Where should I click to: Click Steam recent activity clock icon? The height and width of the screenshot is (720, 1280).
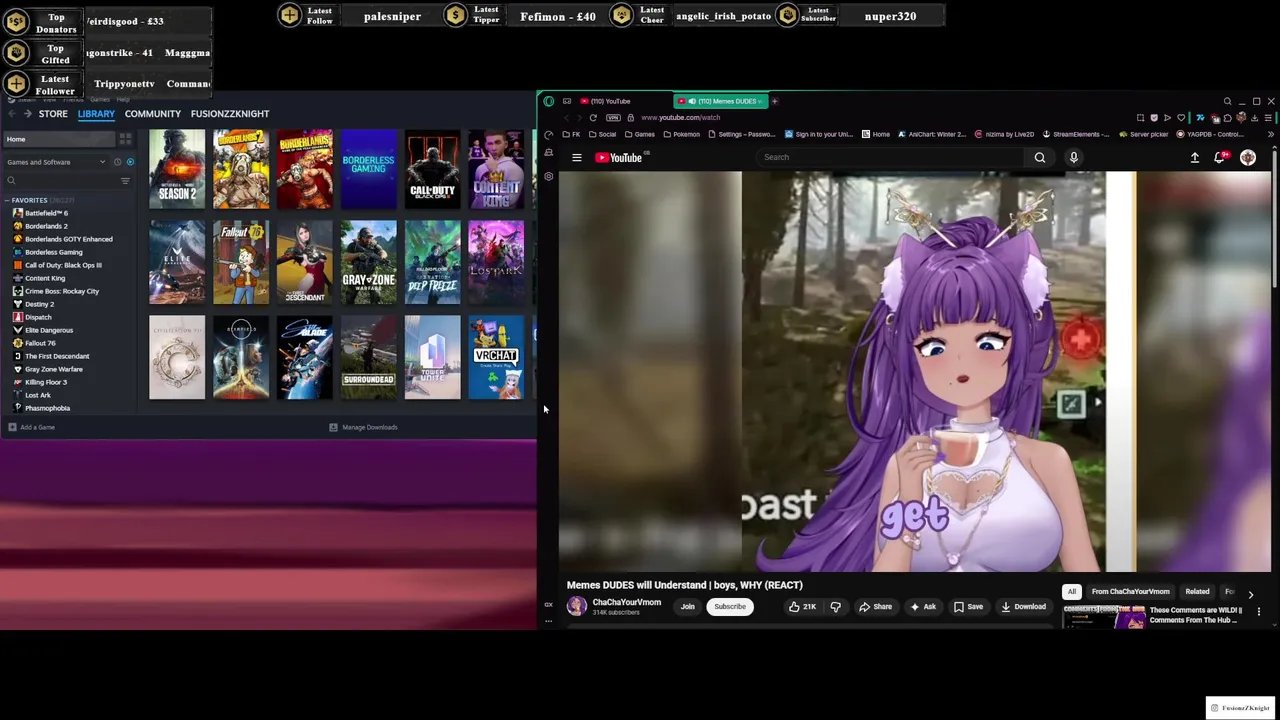coord(117,162)
